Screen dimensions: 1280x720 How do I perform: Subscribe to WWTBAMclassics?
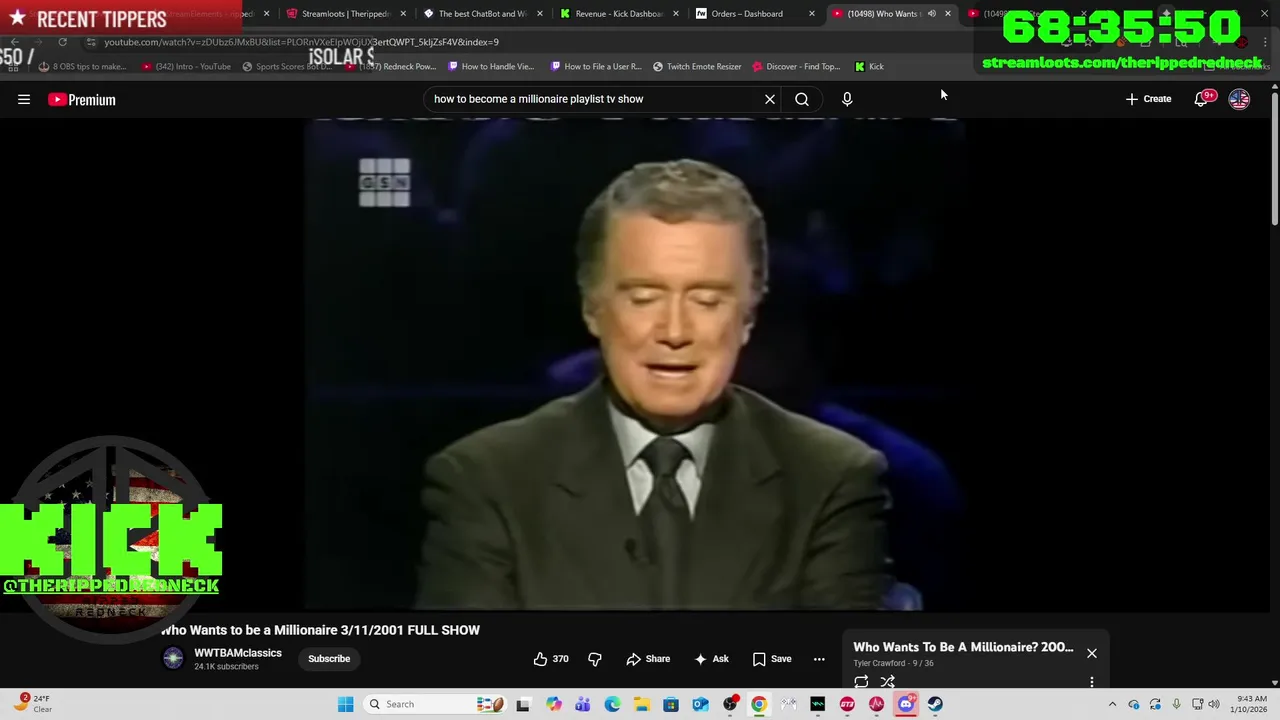point(329,659)
